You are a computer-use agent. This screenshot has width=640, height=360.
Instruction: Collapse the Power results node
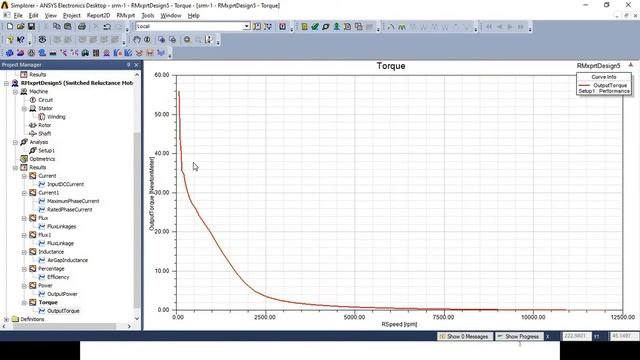[24, 285]
